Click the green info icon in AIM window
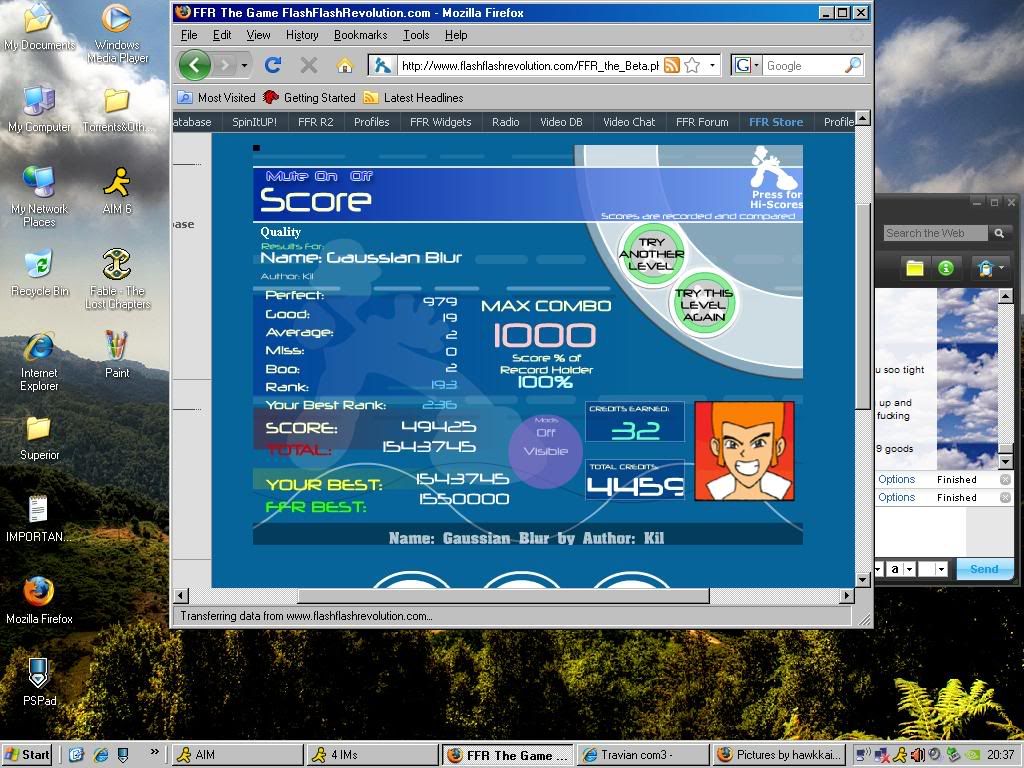Image resolution: width=1024 pixels, height=768 pixels. click(x=946, y=268)
